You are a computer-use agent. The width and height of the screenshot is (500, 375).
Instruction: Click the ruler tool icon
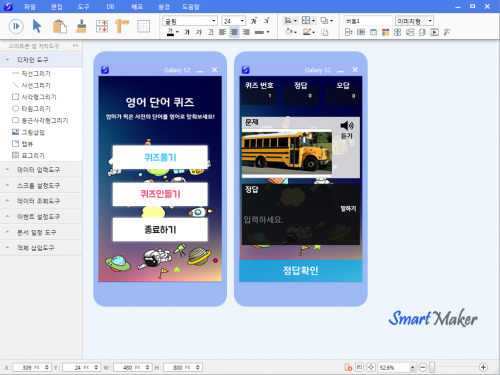coord(122,26)
